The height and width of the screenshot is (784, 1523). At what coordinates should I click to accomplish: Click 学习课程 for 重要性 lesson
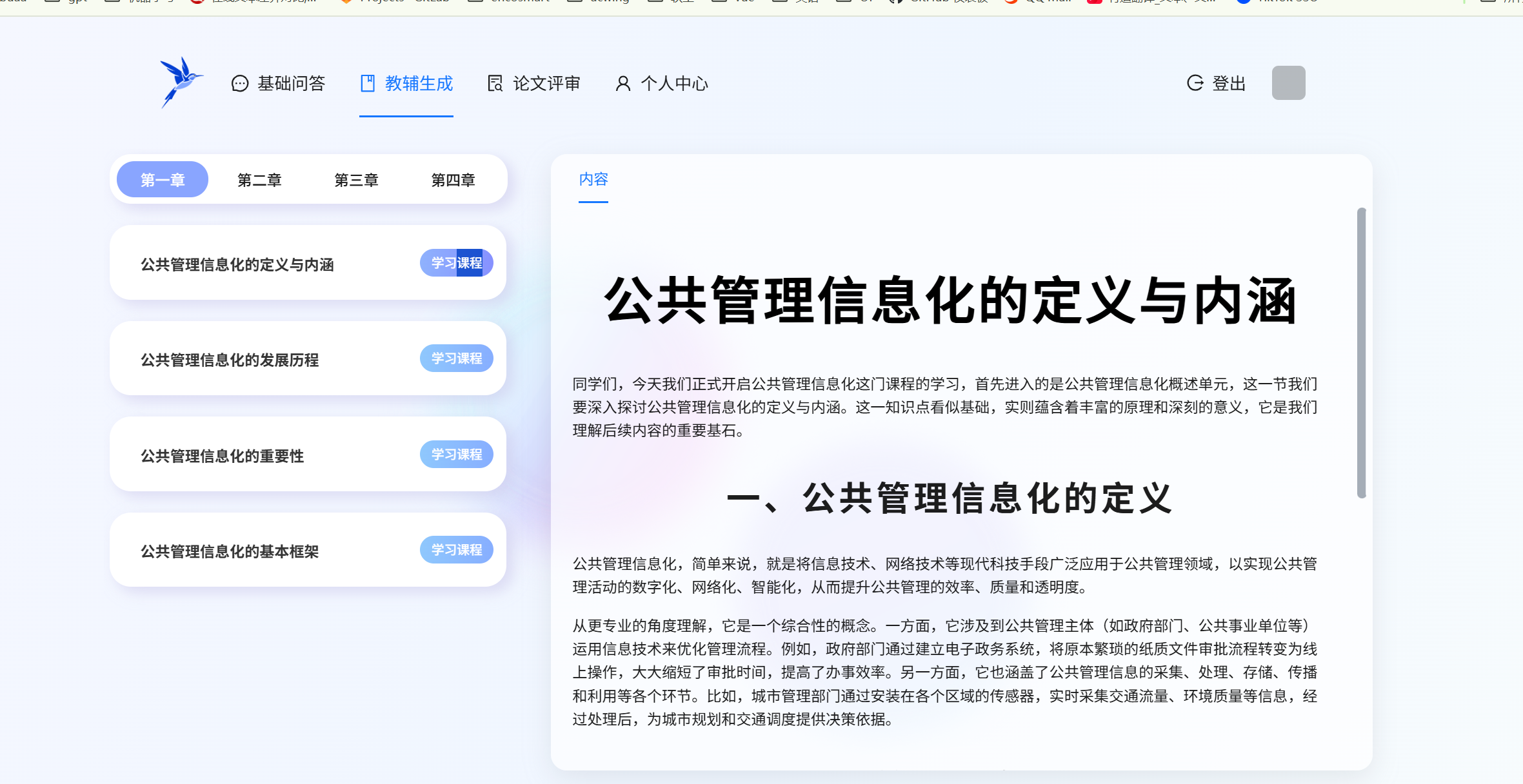pos(456,455)
